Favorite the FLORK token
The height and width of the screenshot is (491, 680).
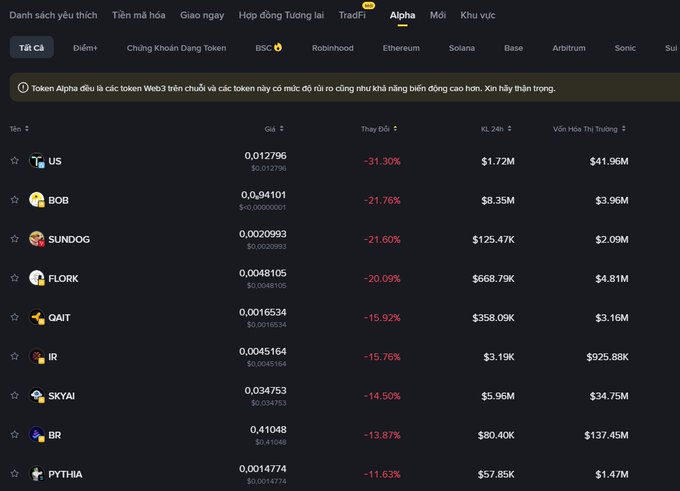pos(15,278)
